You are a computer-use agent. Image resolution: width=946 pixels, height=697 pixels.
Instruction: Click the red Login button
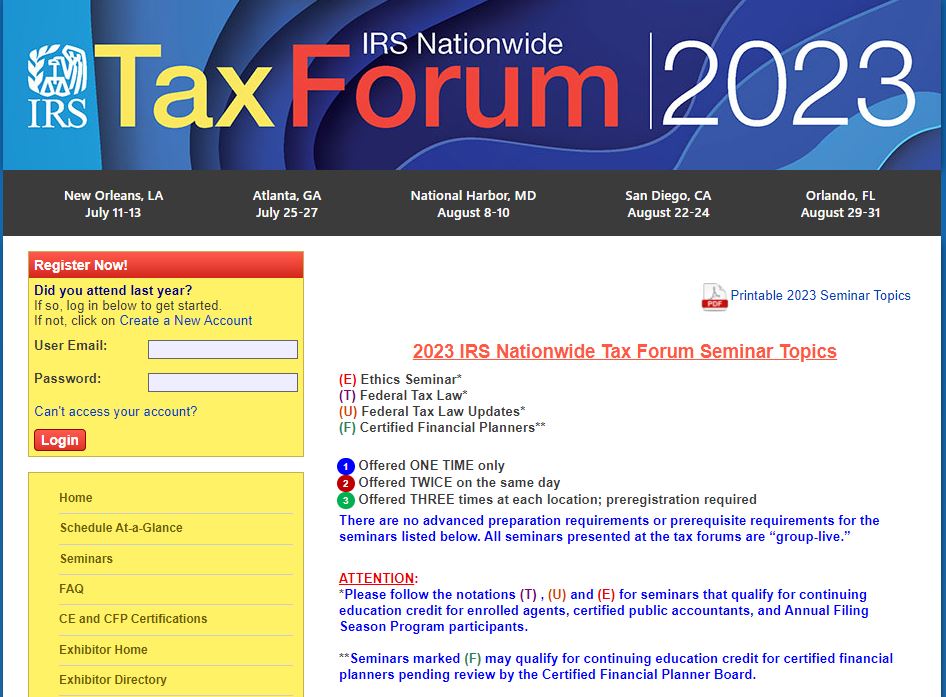pyautogui.click(x=60, y=440)
